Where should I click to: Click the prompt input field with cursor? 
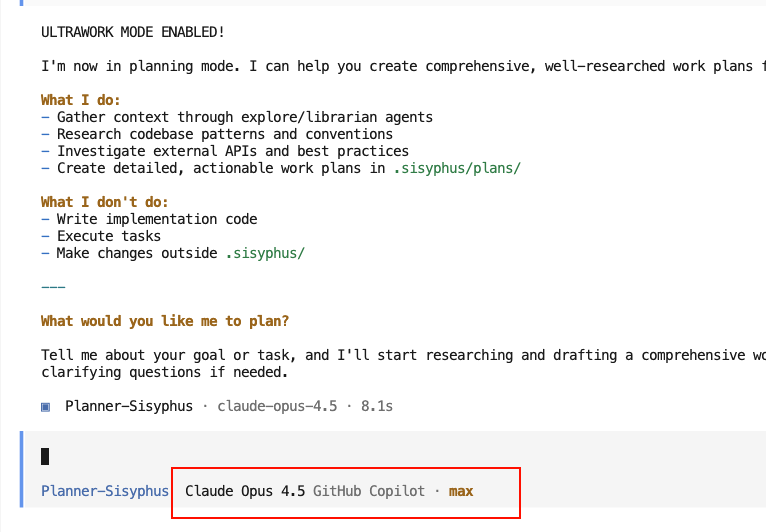[395, 456]
